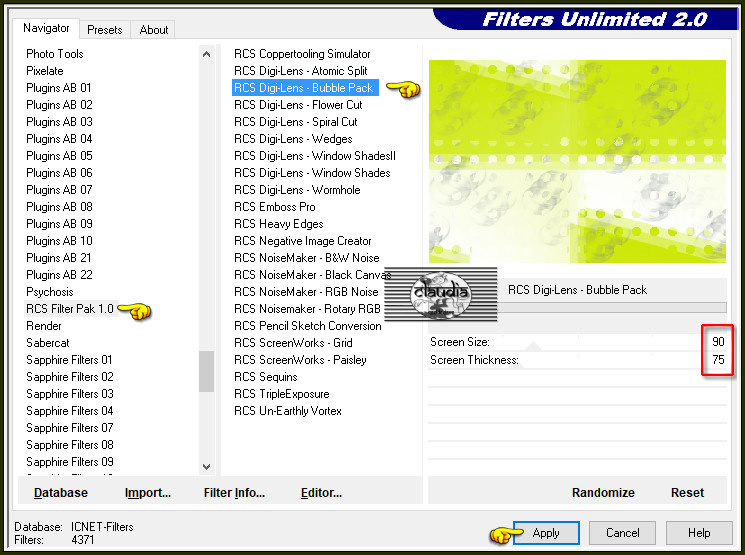This screenshot has height=555, width=745.
Task: Select the Psychosis category
Action: click(49, 292)
